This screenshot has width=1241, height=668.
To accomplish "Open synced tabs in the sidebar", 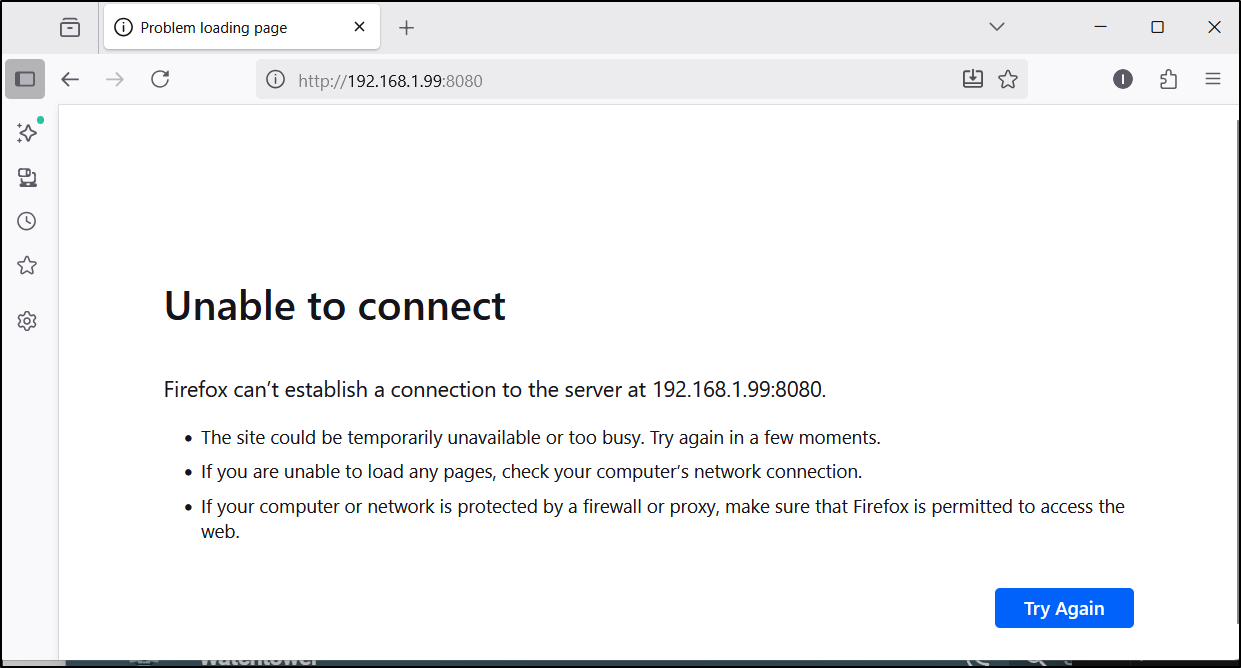I will tap(27, 178).
